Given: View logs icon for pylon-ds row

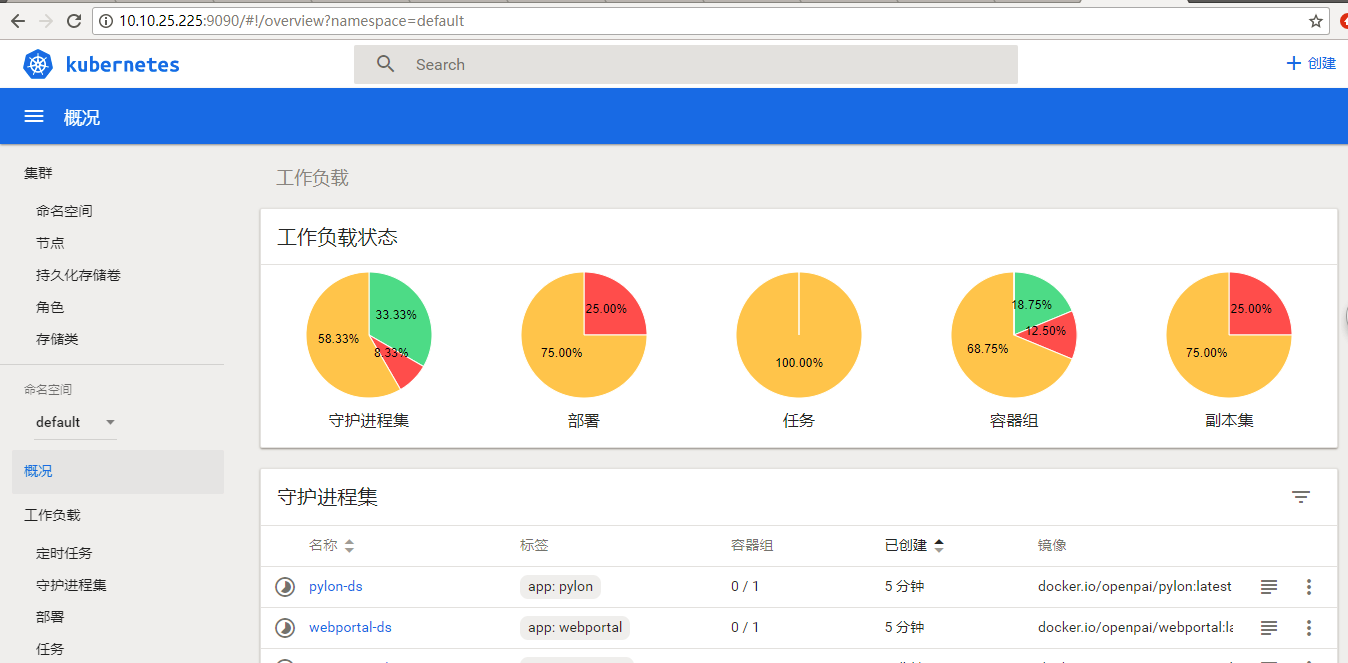Looking at the screenshot, I should coord(1268,587).
